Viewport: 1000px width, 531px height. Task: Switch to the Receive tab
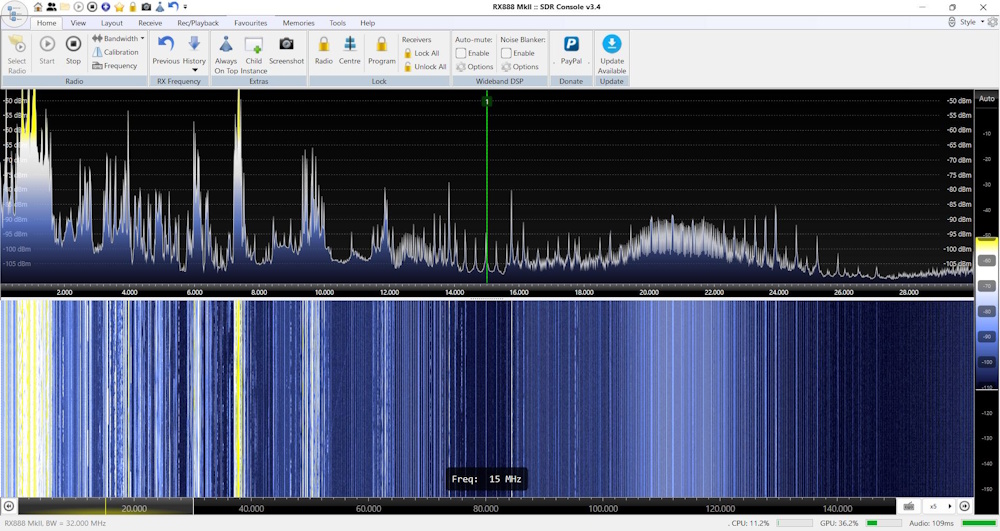click(150, 23)
